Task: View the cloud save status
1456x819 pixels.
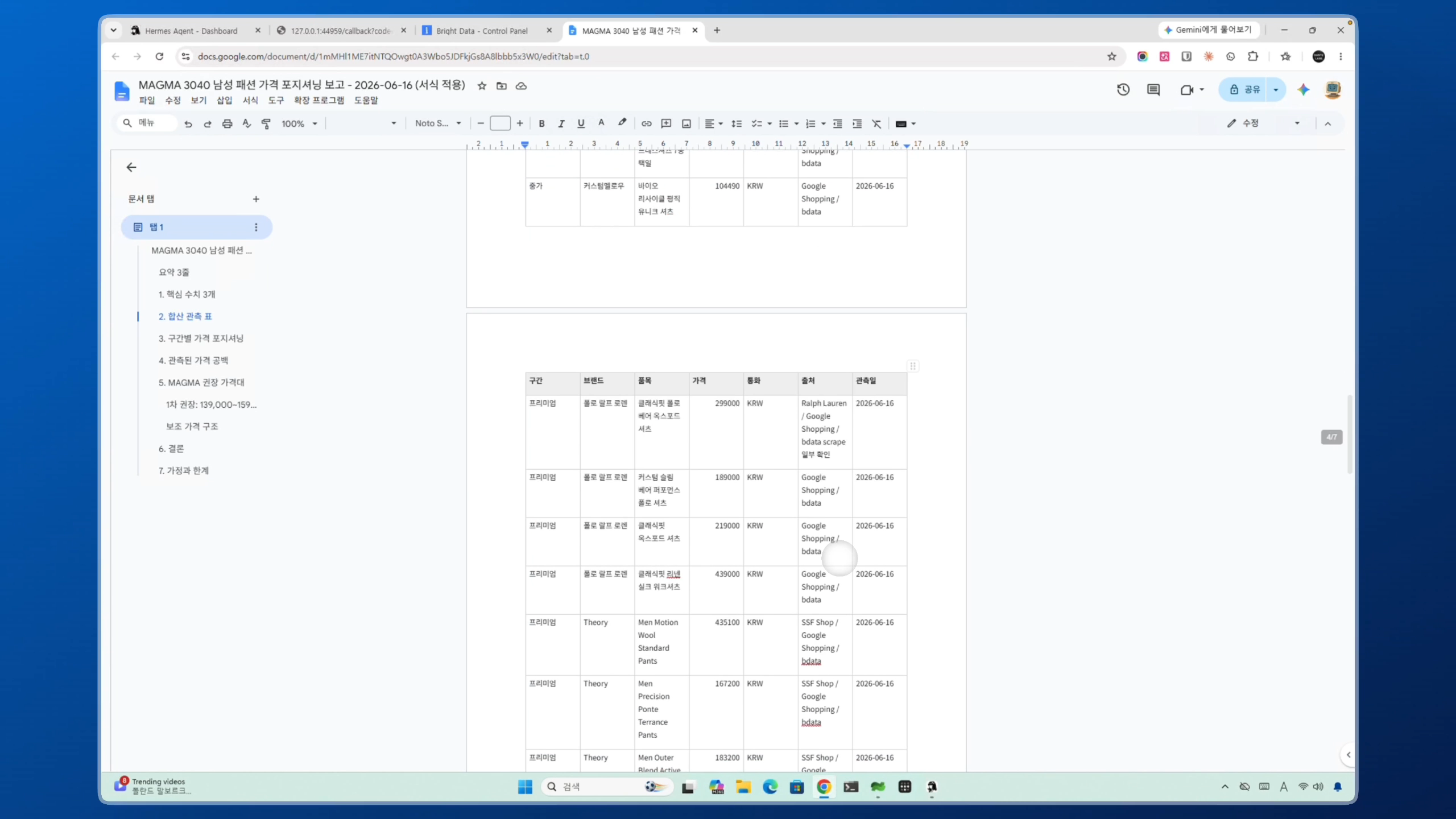Action: [x=521, y=86]
